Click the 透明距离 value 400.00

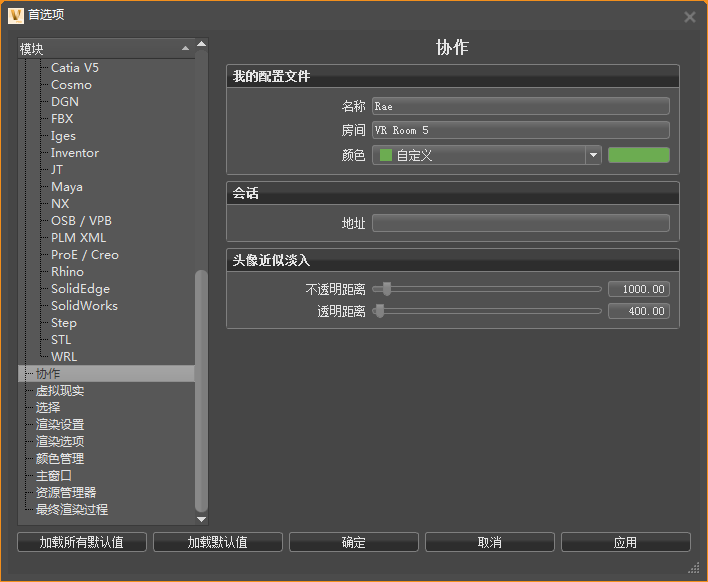click(639, 311)
